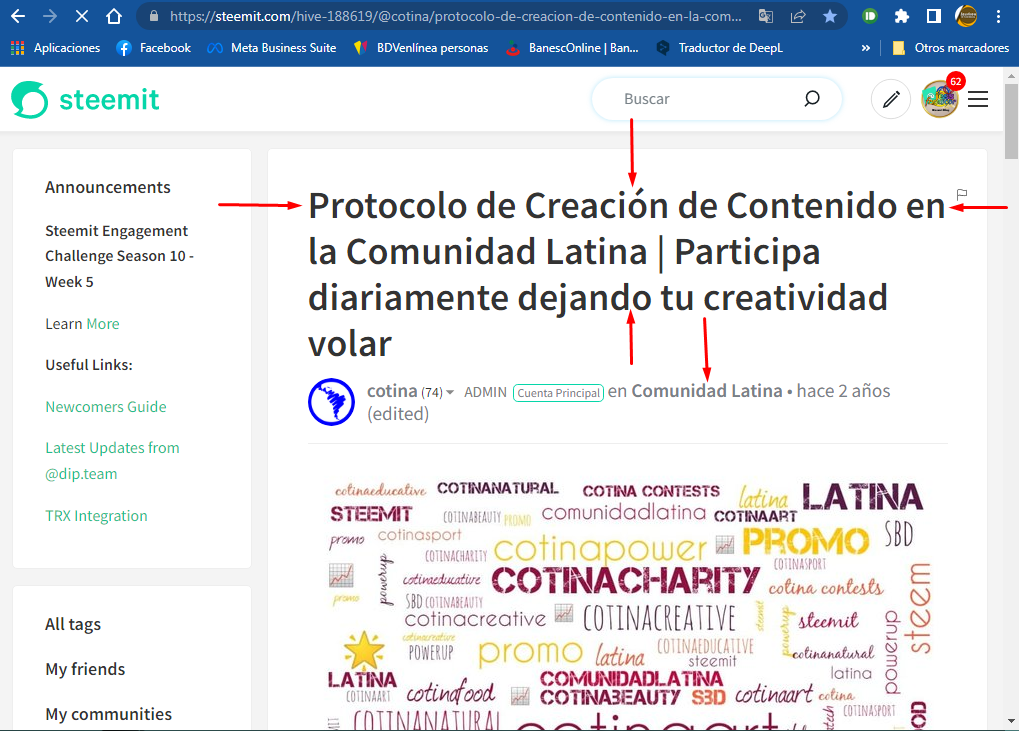Click the Steemit logo
This screenshot has width=1019, height=731.
(85, 99)
